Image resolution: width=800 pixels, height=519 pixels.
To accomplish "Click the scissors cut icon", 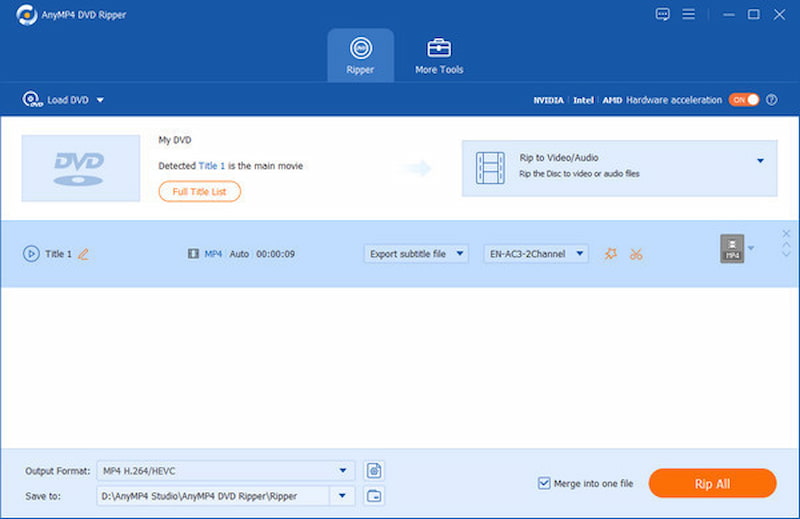I will tap(635, 254).
